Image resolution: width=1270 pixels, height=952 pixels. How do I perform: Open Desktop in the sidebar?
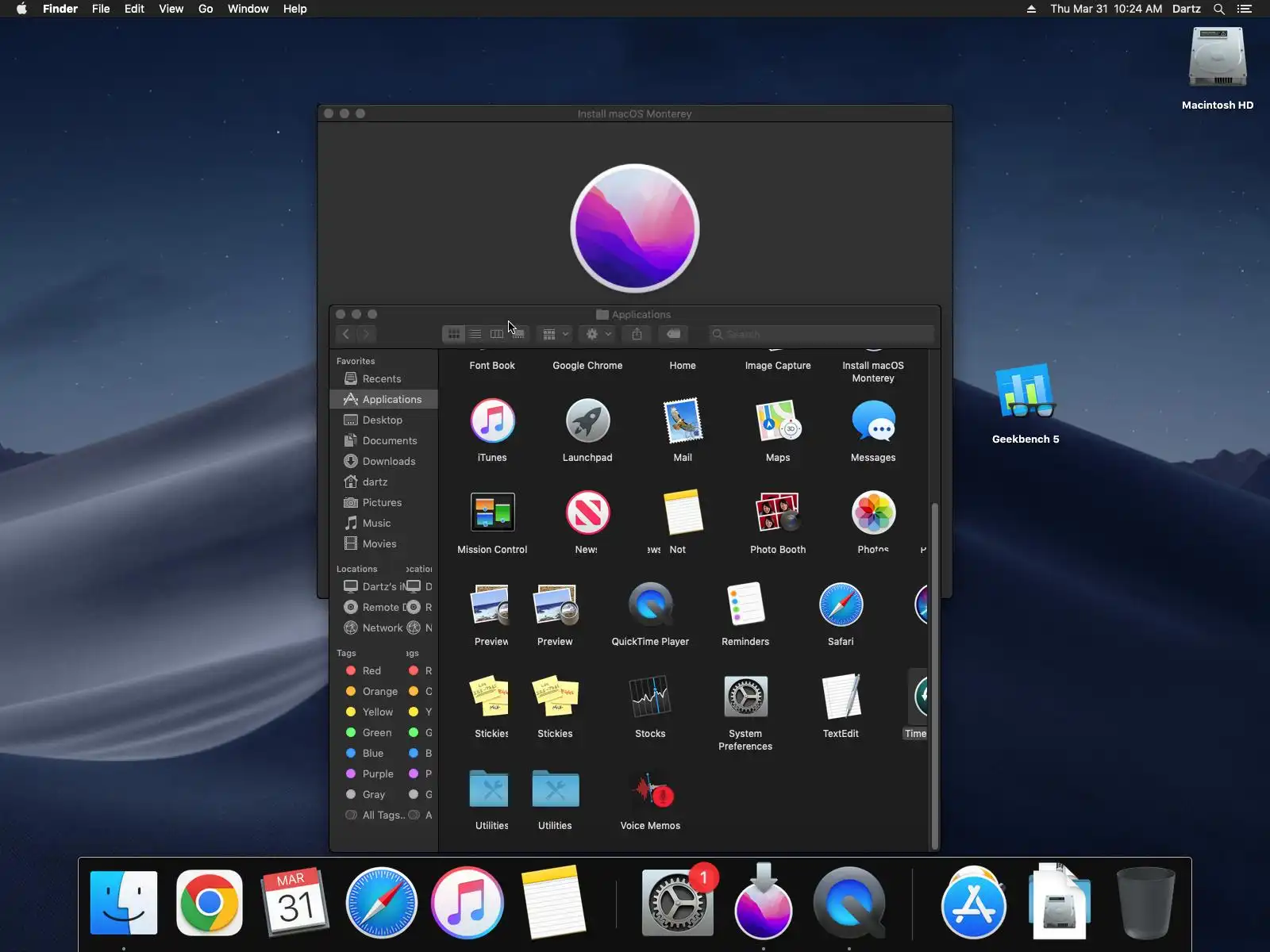tap(383, 420)
